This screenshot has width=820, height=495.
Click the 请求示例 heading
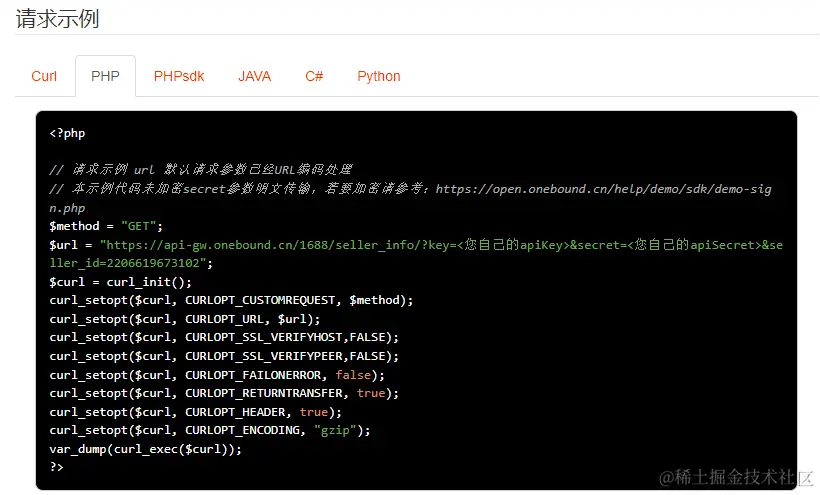[58, 19]
